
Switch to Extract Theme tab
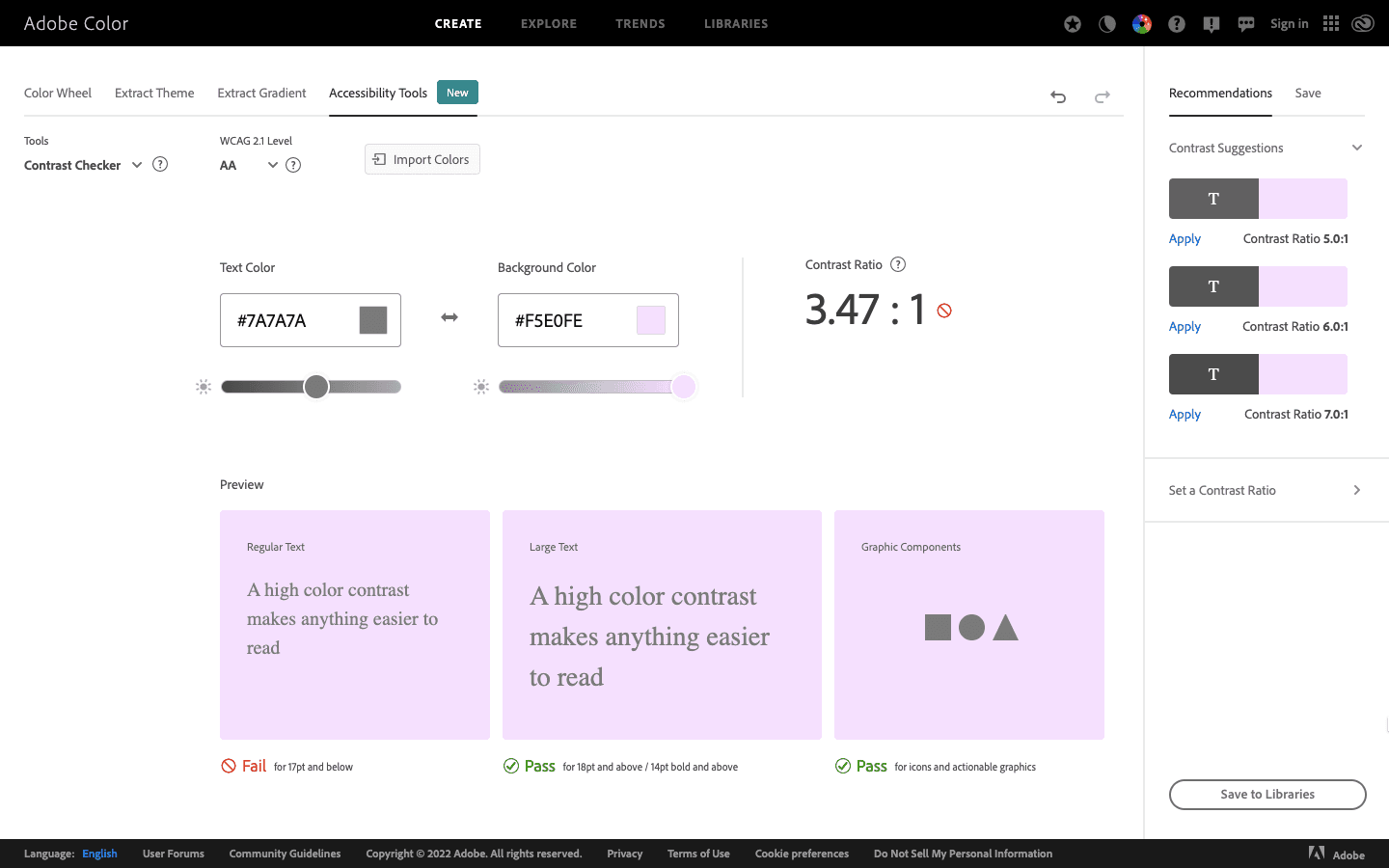tap(154, 93)
